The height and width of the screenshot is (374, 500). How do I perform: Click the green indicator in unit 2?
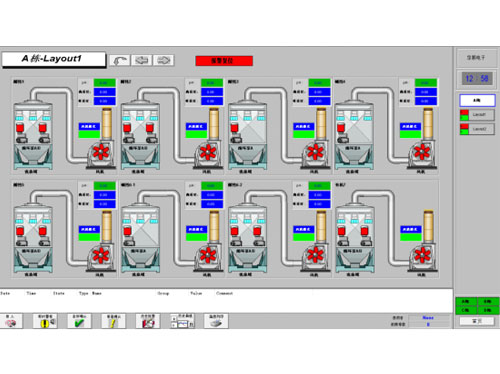tap(196, 134)
